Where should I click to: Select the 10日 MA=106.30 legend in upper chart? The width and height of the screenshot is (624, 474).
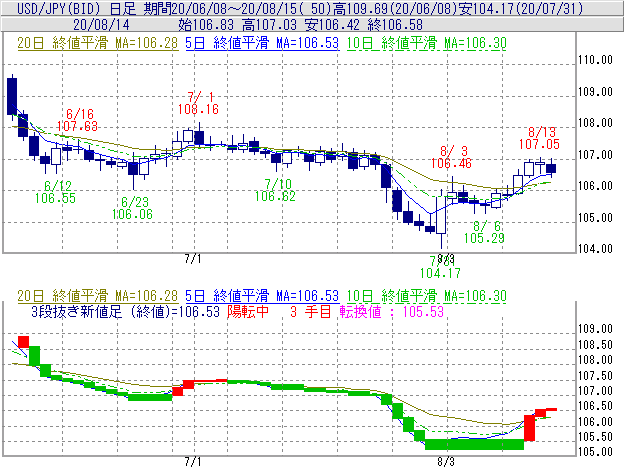click(x=427, y=43)
